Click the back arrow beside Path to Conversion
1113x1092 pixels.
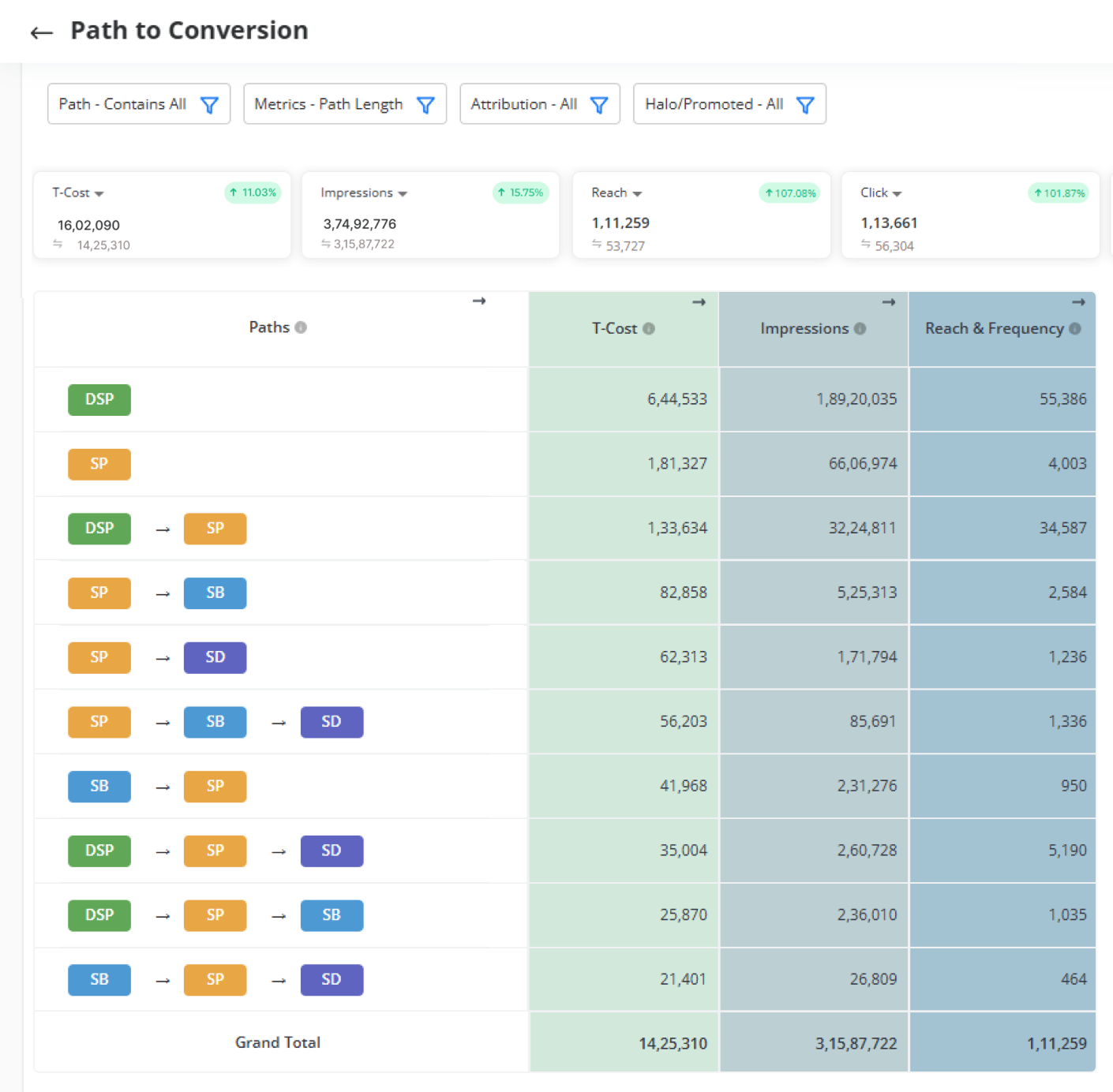click(41, 32)
